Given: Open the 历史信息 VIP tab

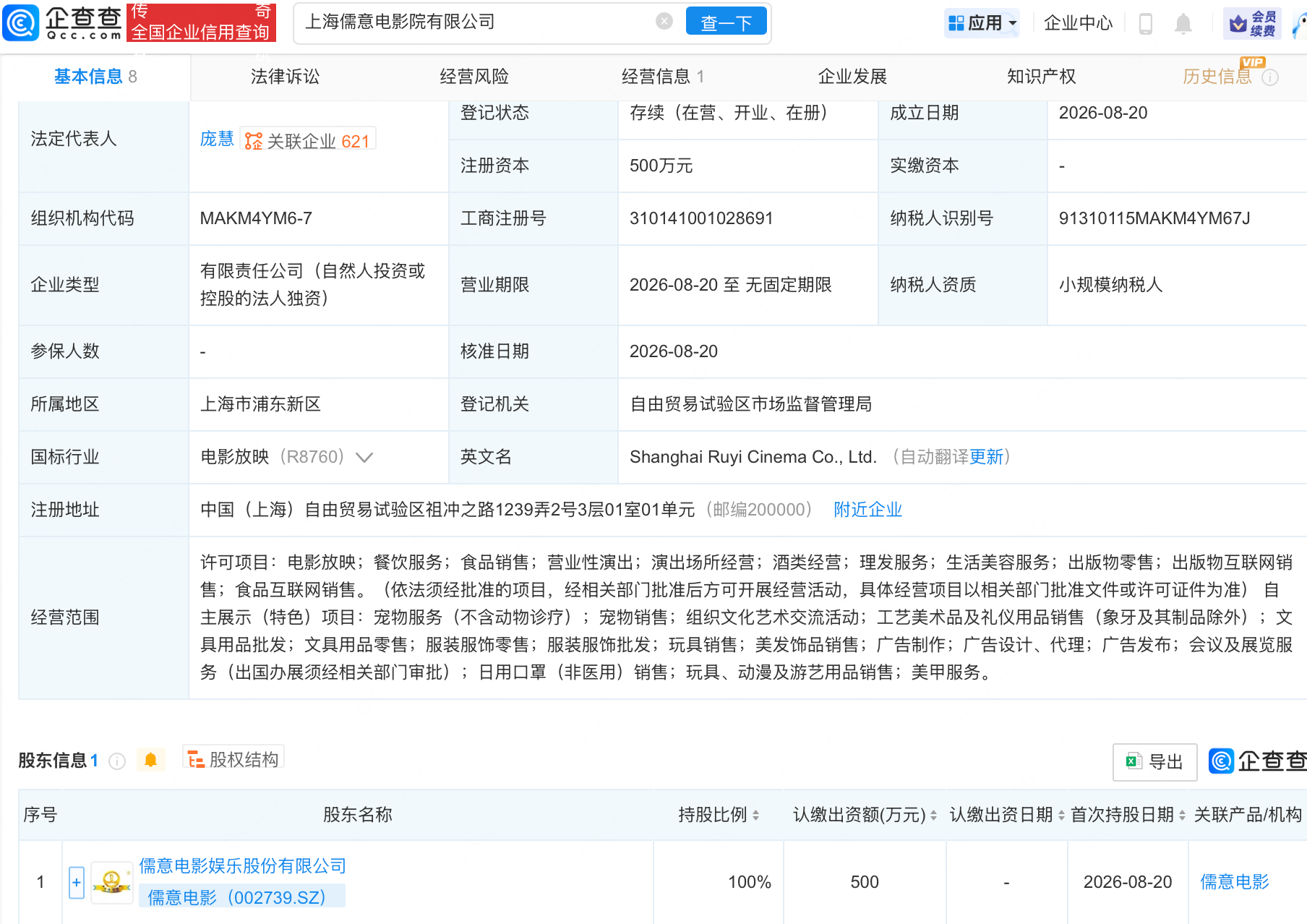Looking at the screenshot, I should pos(1217,77).
